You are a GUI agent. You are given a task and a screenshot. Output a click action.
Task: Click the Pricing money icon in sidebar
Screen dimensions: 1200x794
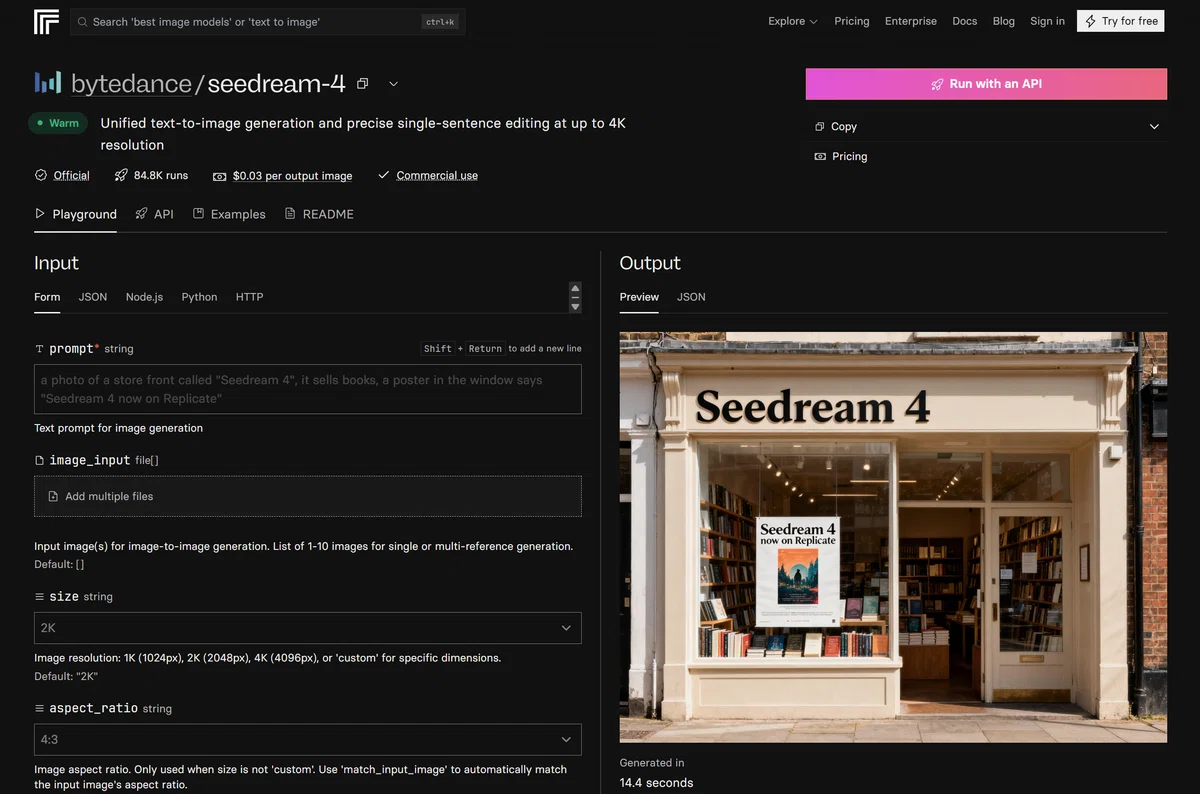tap(820, 157)
